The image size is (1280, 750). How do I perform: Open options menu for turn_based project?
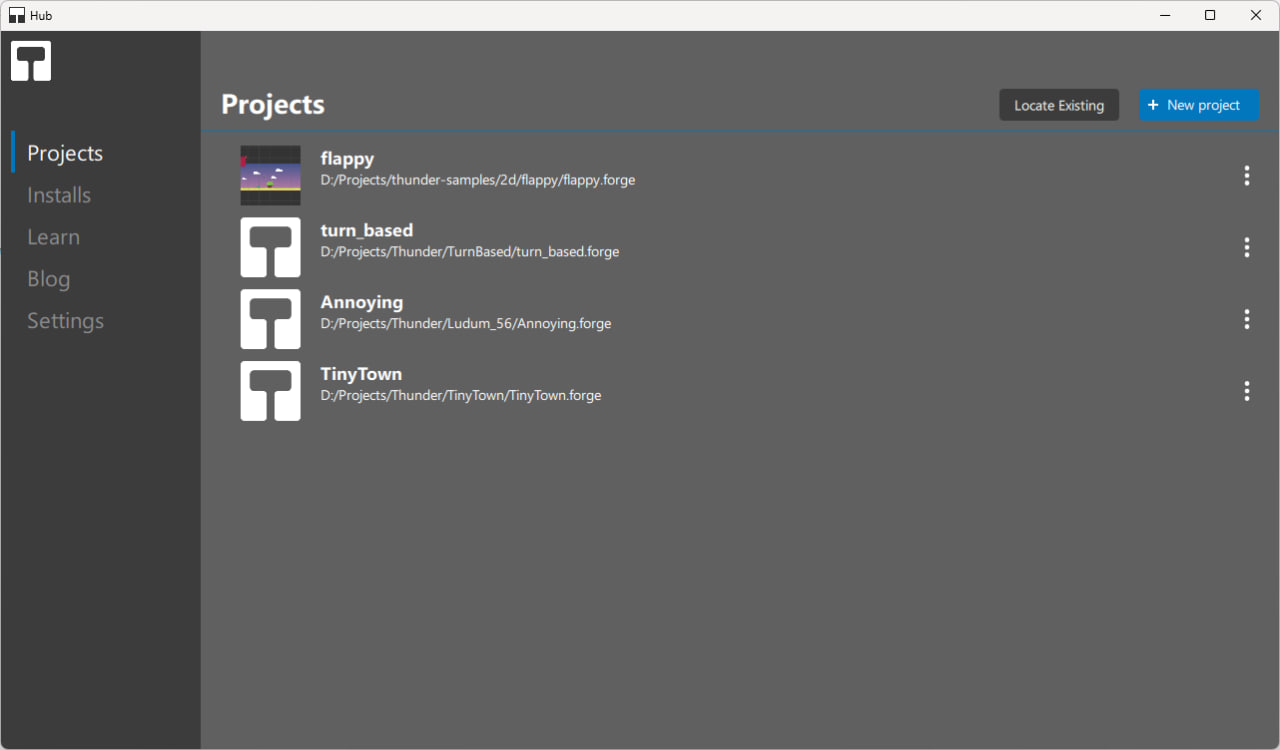pyautogui.click(x=1246, y=248)
